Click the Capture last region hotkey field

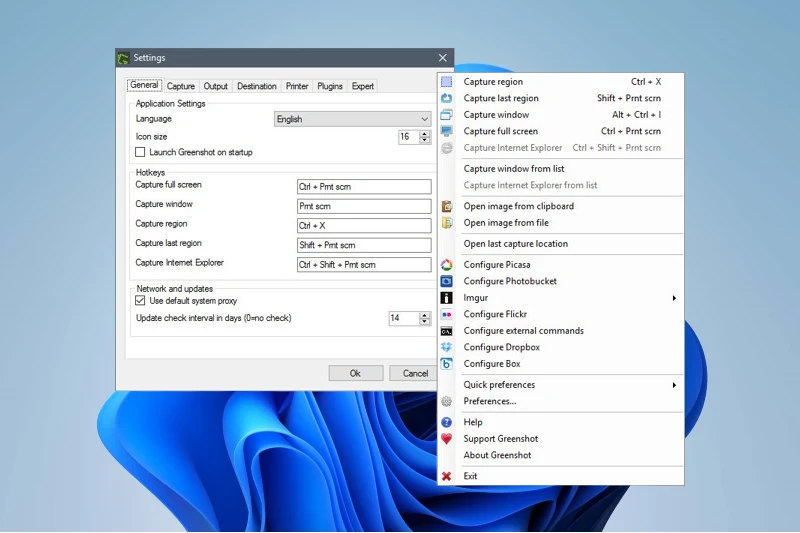364,245
